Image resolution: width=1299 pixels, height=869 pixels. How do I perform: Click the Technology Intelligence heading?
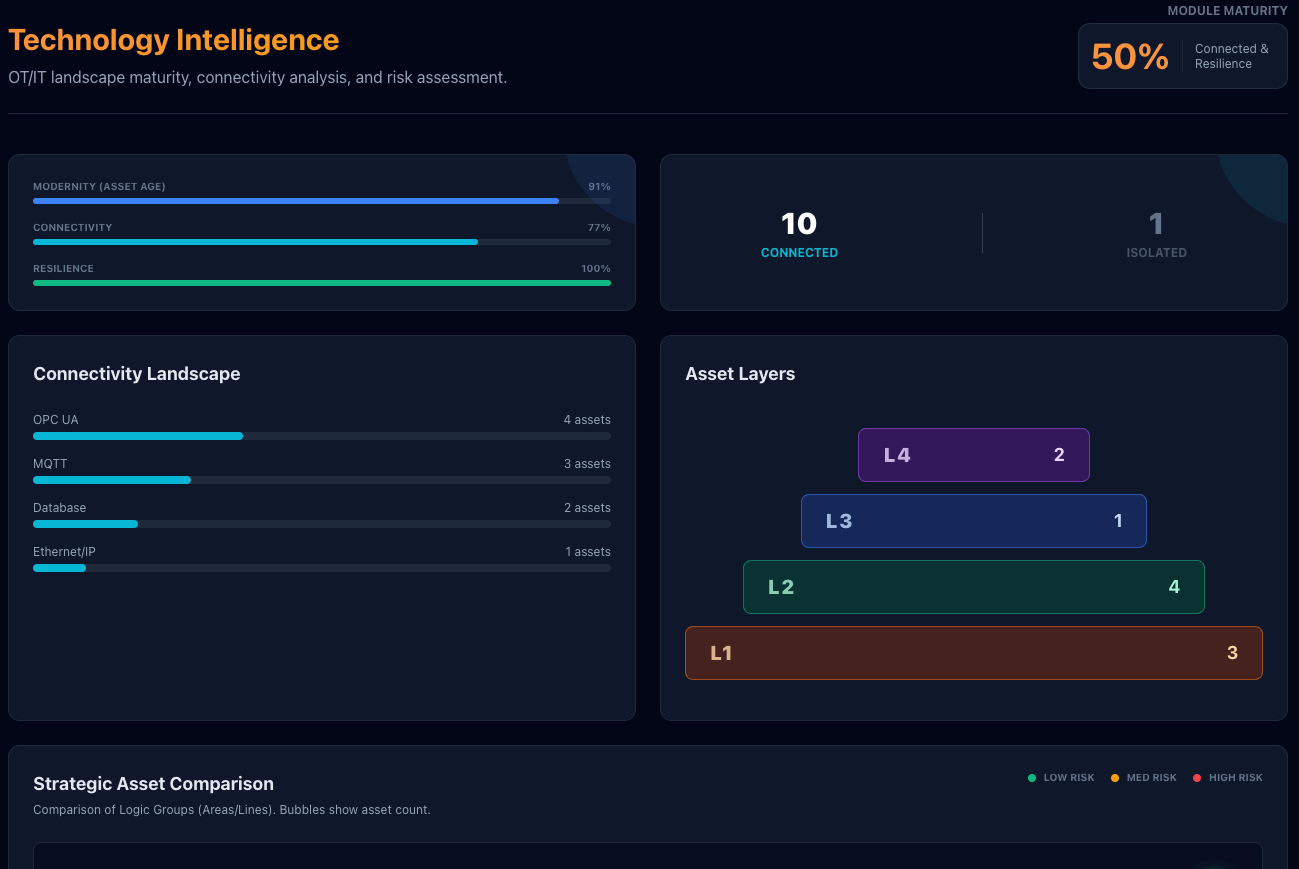(x=173, y=41)
